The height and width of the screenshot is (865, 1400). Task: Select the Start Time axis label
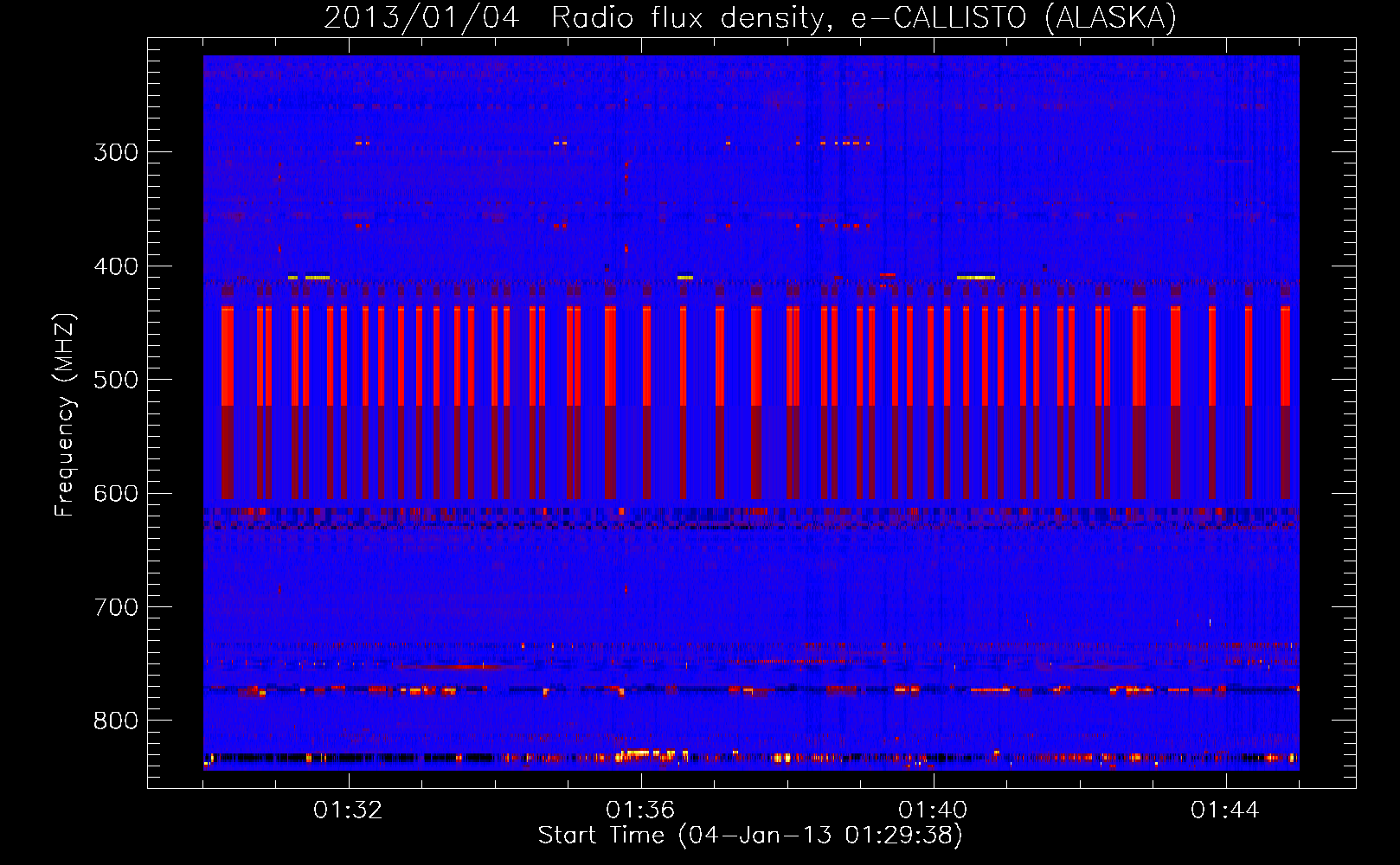pyautogui.click(x=750, y=836)
